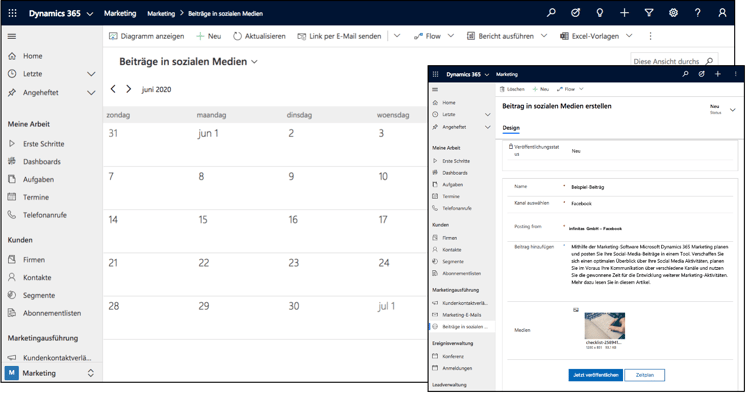Open more commands ellipsis in main toolbar

650,36
